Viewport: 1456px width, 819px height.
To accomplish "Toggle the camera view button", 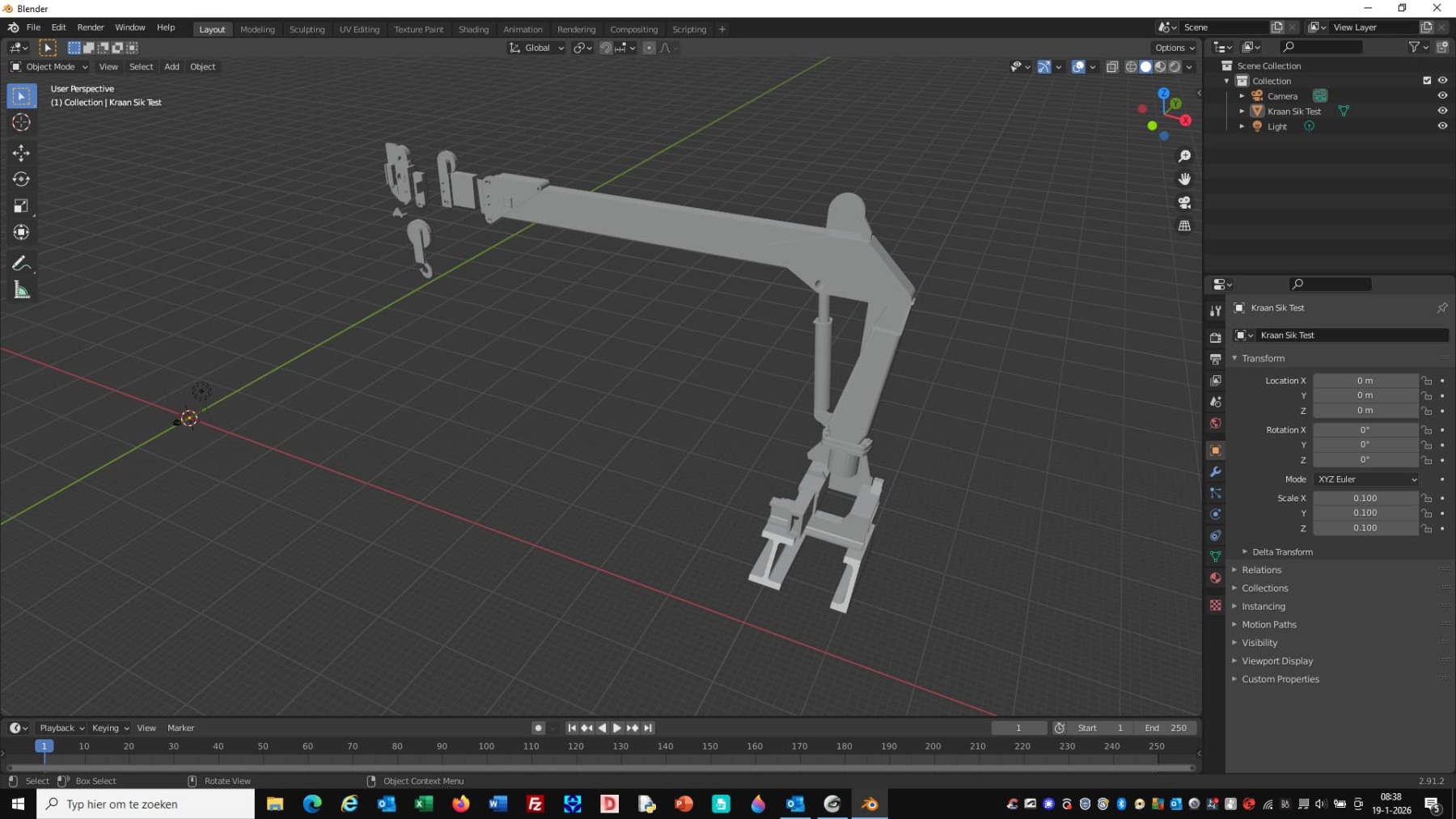I will click(1184, 202).
